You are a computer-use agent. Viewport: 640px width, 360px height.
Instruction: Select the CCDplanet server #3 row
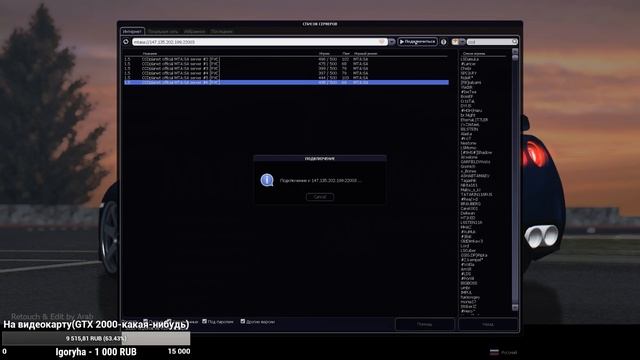pos(286,69)
